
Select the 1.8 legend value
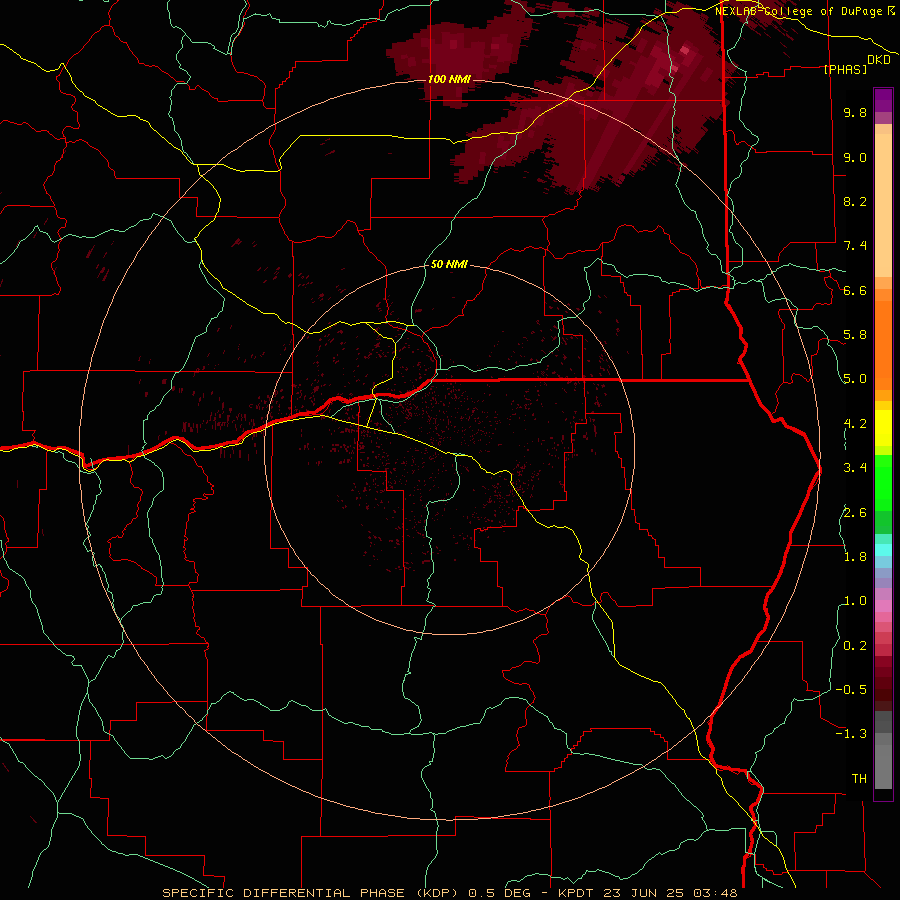pyautogui.click(x=855, y=557)
